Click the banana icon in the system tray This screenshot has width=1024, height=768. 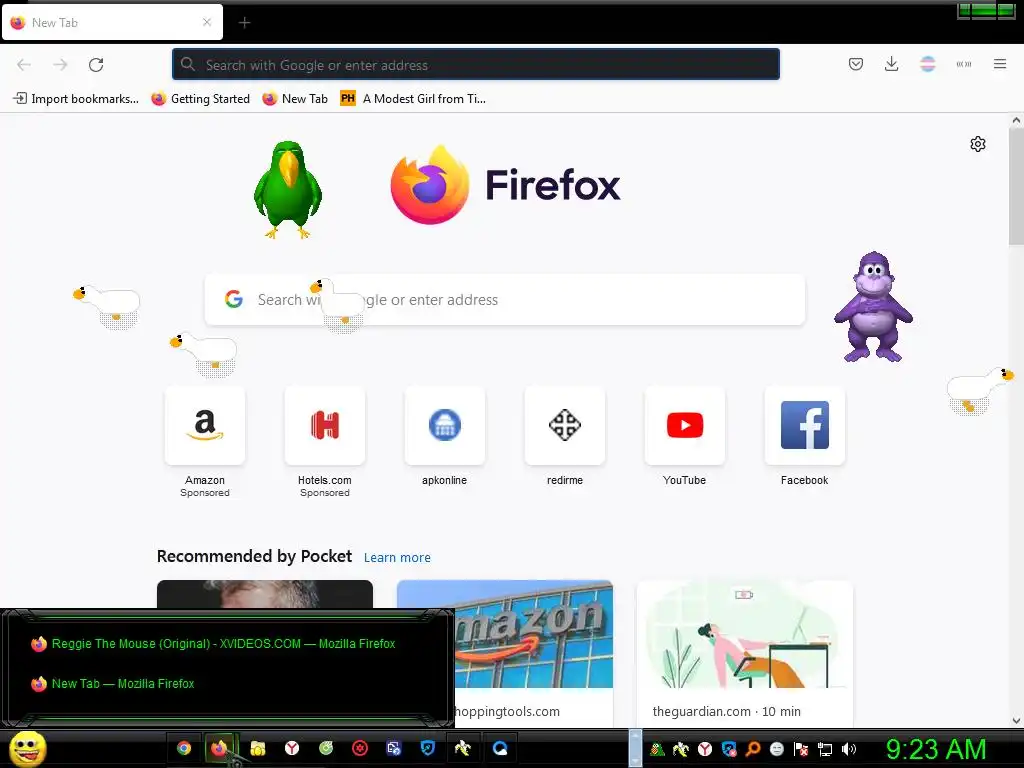click(x=681, y=750)
